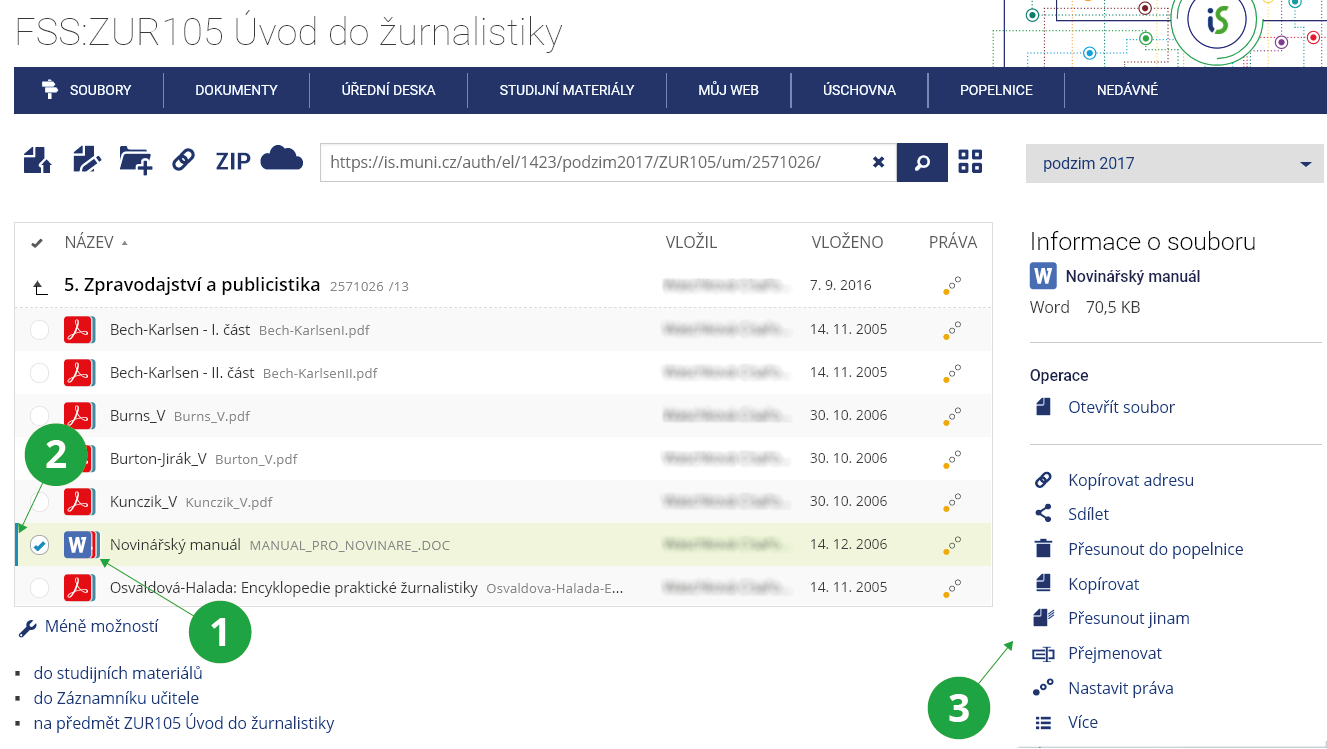
Task: Expand the Více menu in operations
Action: point(1082,722)
